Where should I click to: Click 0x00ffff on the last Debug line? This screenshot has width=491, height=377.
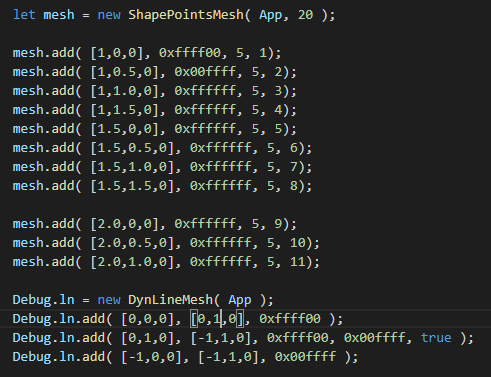click(x=305, y=357)
